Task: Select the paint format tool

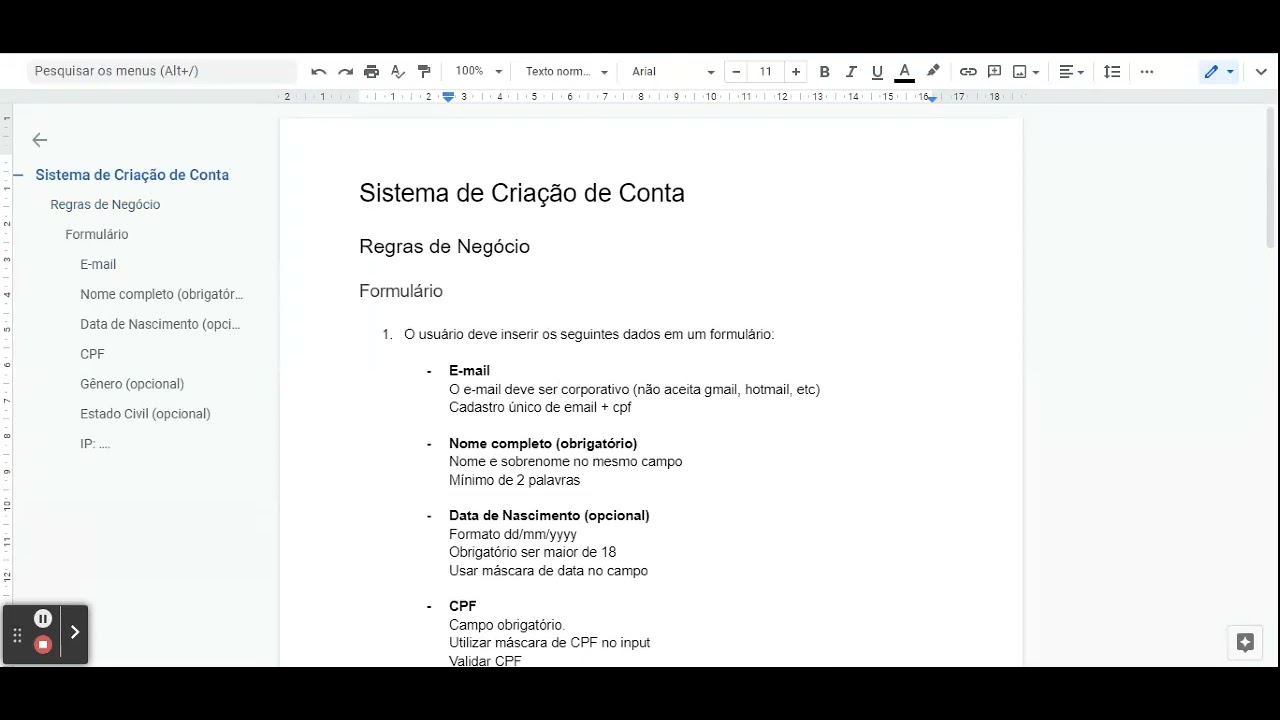Action: tap(424, 71)
